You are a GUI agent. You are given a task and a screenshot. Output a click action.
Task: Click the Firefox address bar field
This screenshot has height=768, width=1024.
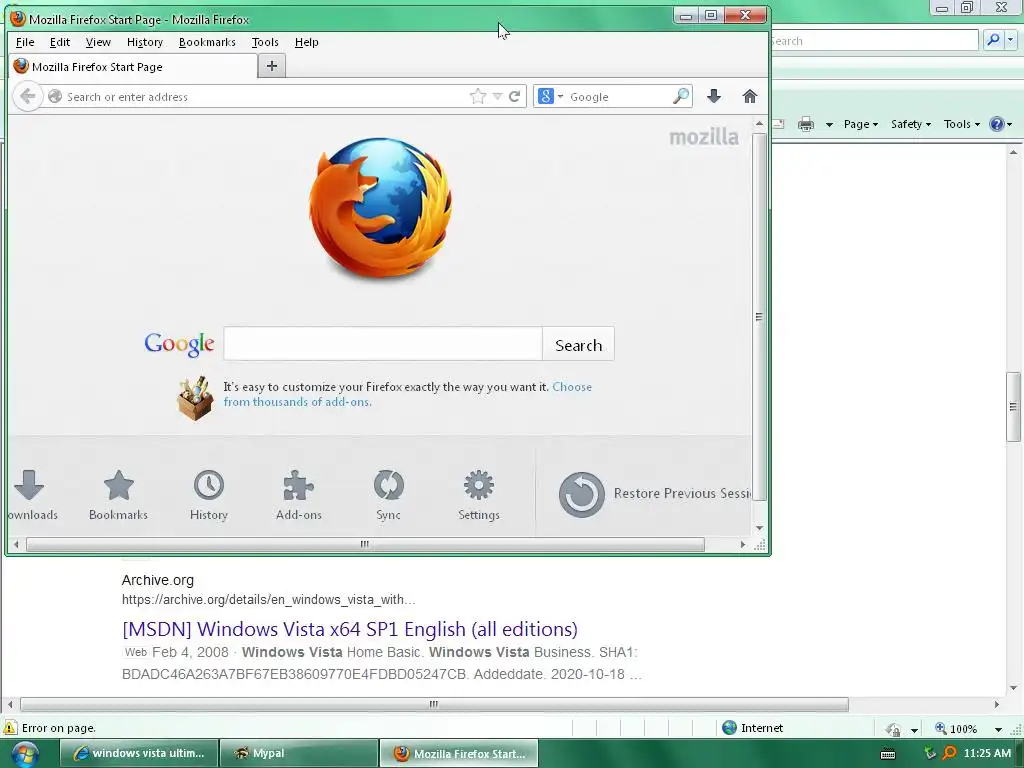click(x=264, y=97)
